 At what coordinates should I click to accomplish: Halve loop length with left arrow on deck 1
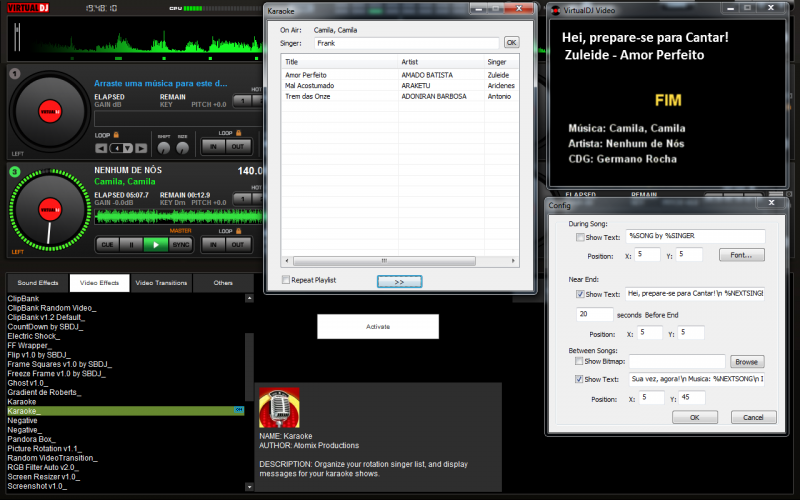(101, 148)
